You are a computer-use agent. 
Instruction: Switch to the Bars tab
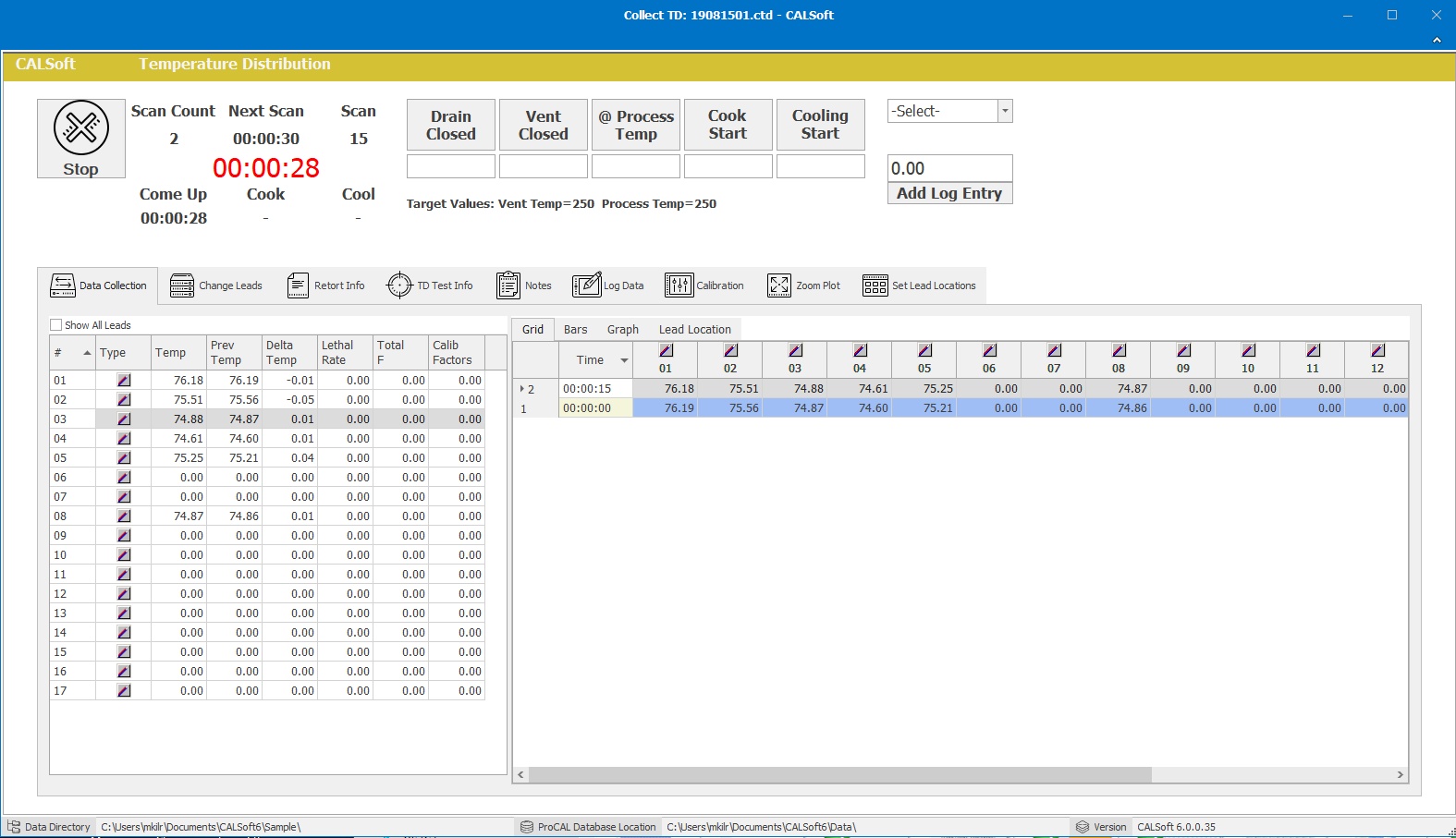click(575, 330)
